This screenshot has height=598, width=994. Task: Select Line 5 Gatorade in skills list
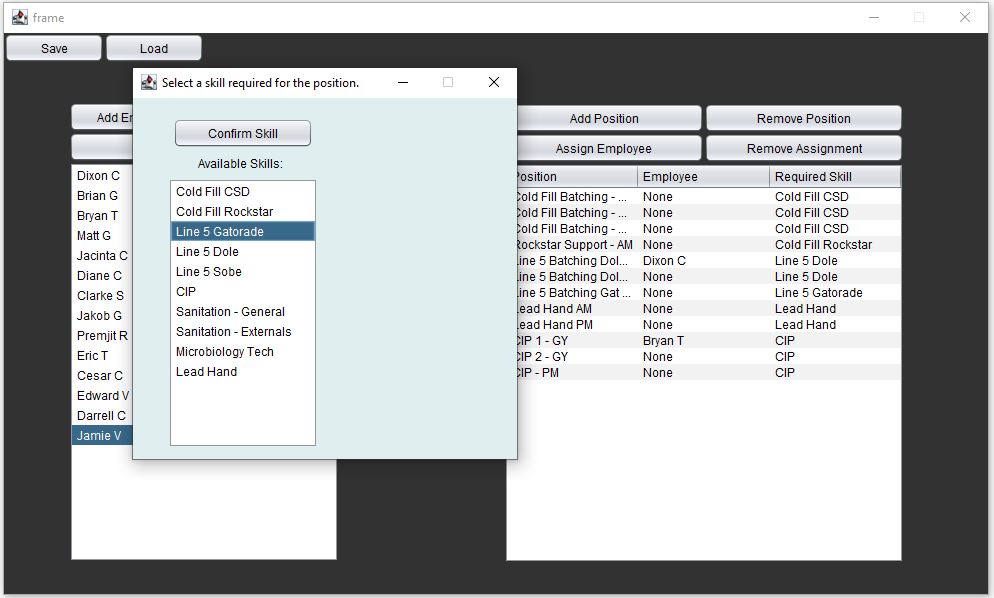(243, 231)
